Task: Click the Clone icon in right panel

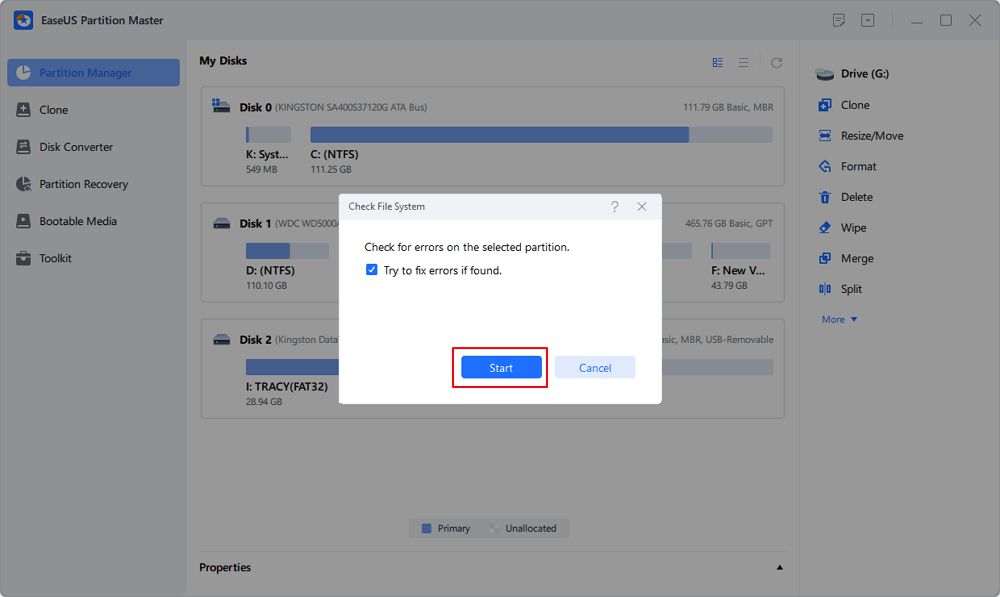Action: click(x=825, y=105)
